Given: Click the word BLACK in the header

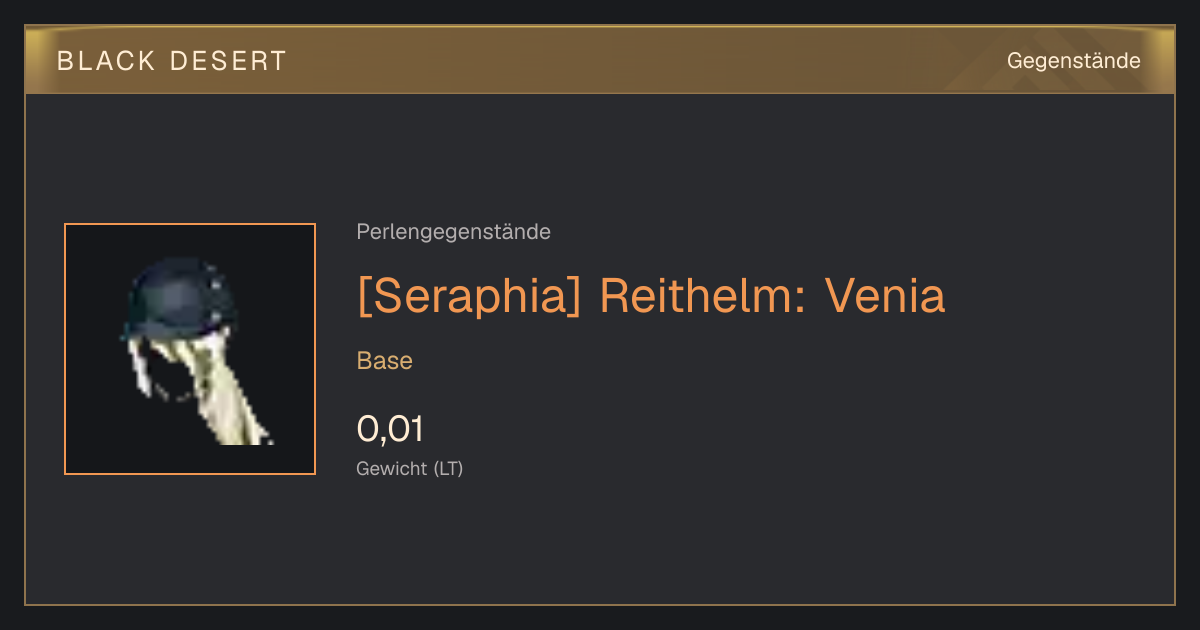Looking at the screenshot, I should click(x=106, y=61).
